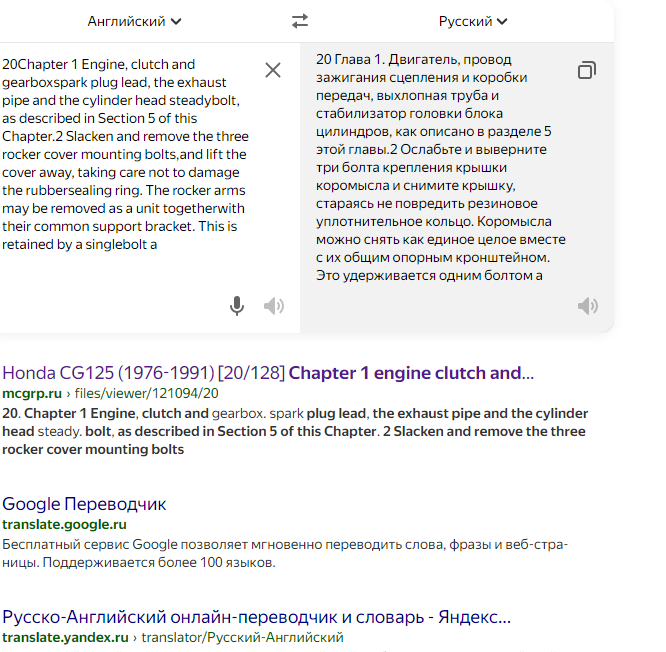
Task: Listen to the Russian translation
Action: 588,306
